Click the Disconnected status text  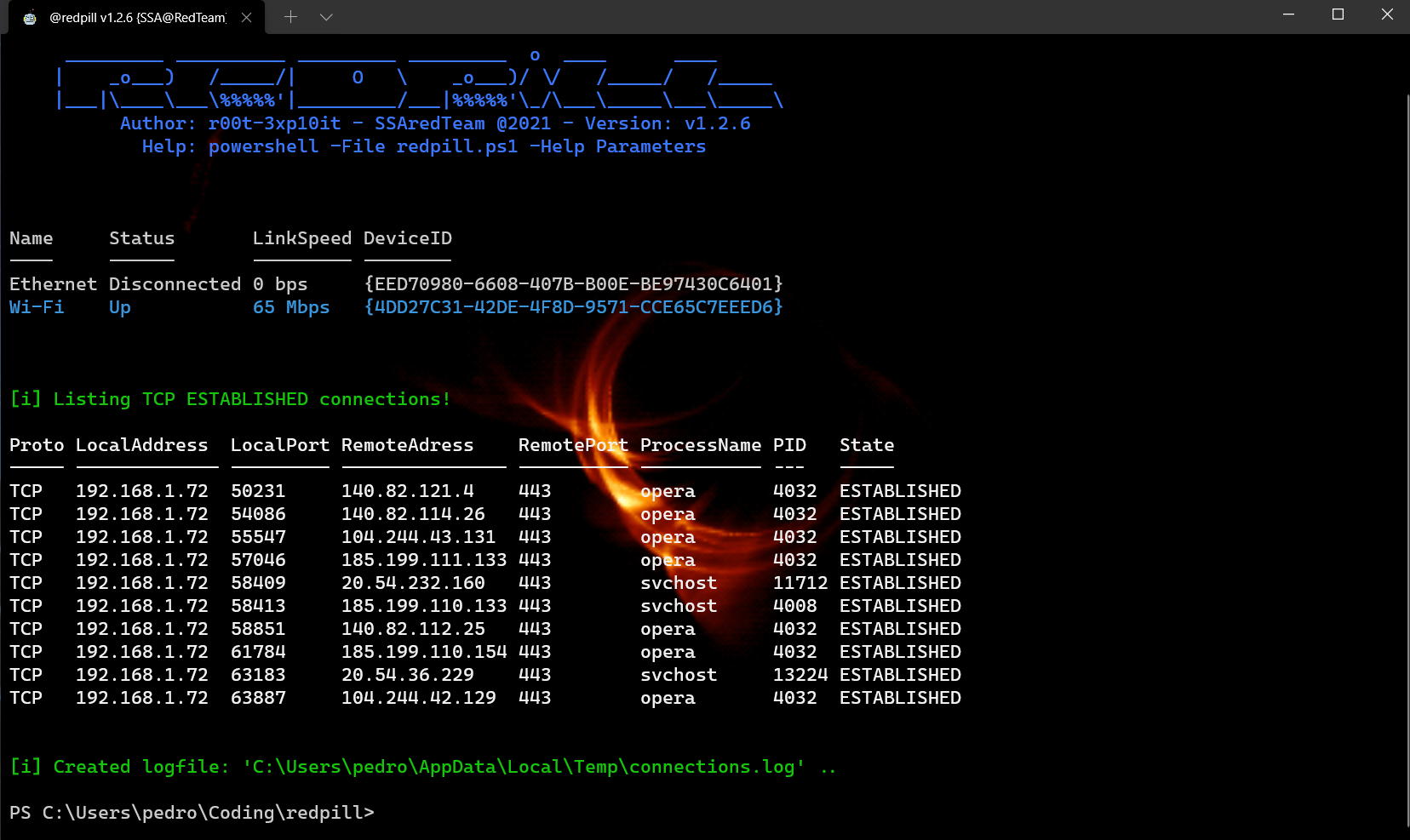tap(175, 284)
